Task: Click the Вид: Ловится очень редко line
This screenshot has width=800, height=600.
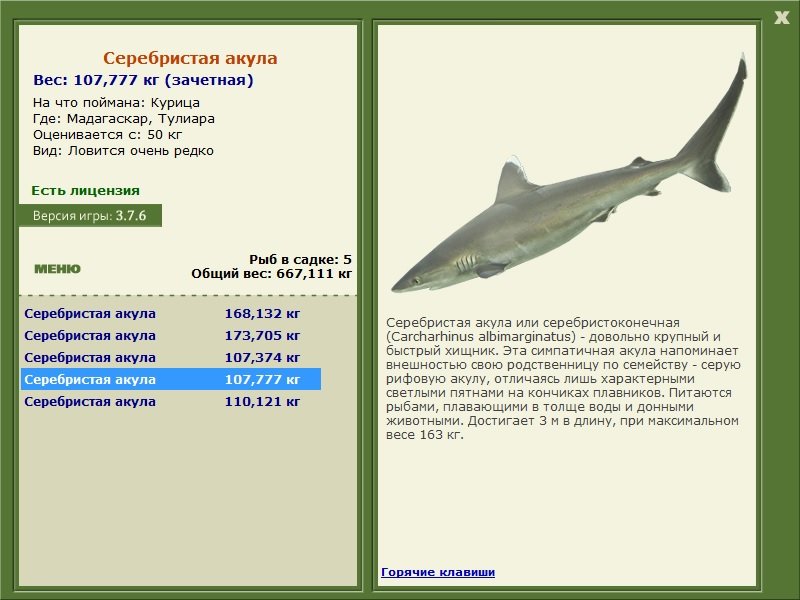Action: [x=123, y=151]
